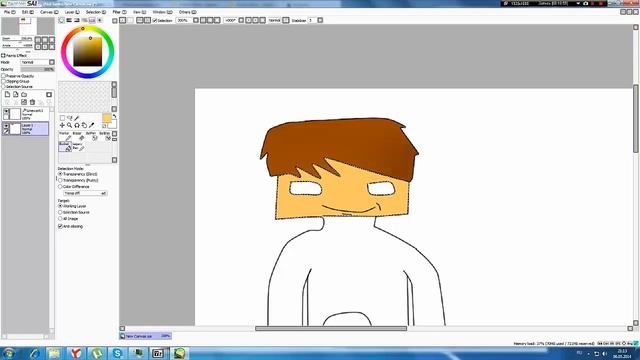The height and width of the screenshot is (360, 640).
Task: Choose the Select Eraser brush
Action: point(105,136)
